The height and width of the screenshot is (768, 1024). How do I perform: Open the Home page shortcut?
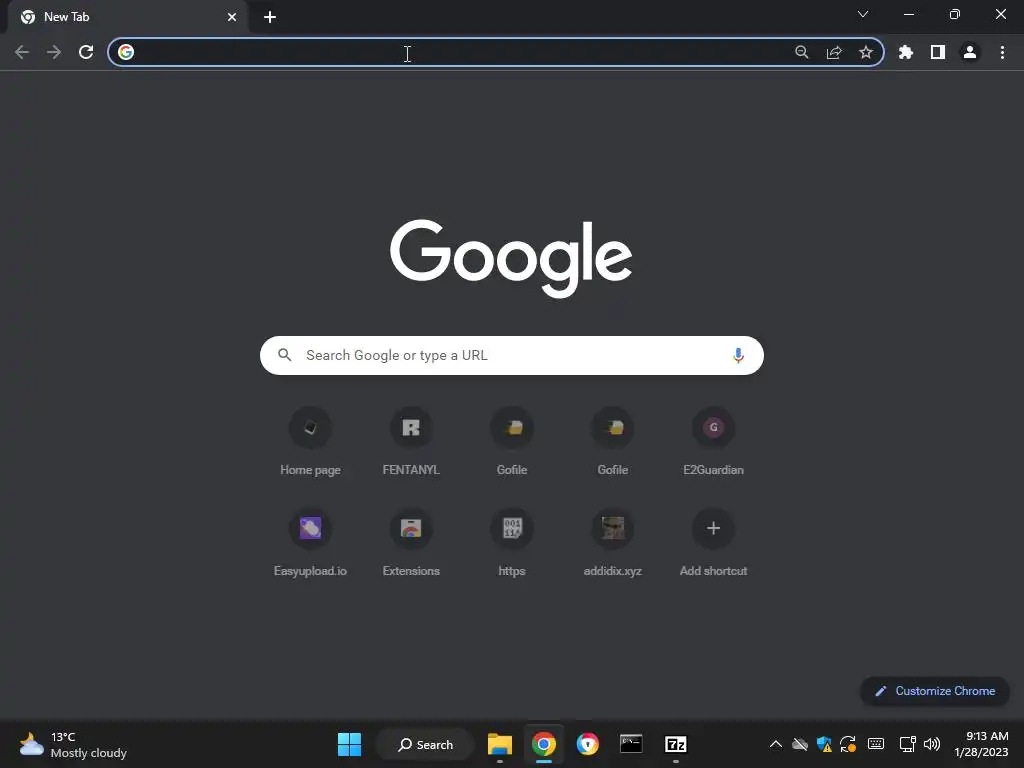pos(310,441)
